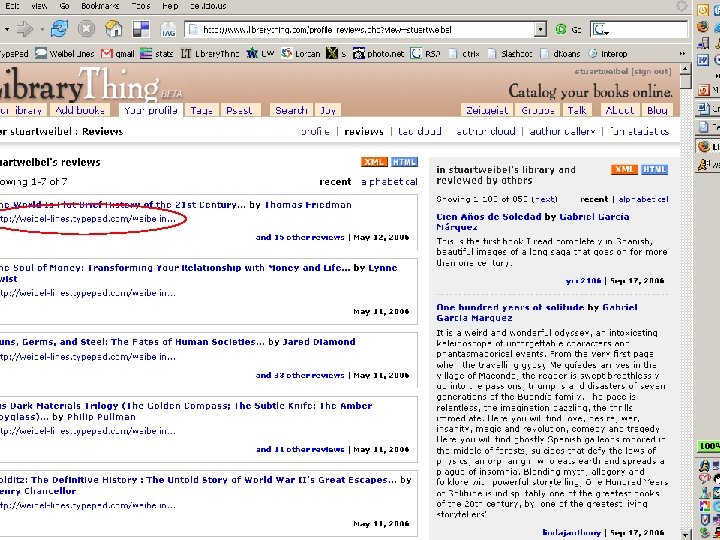
Task: Switch to the Blog tab
Action: (x=657, y=110)
